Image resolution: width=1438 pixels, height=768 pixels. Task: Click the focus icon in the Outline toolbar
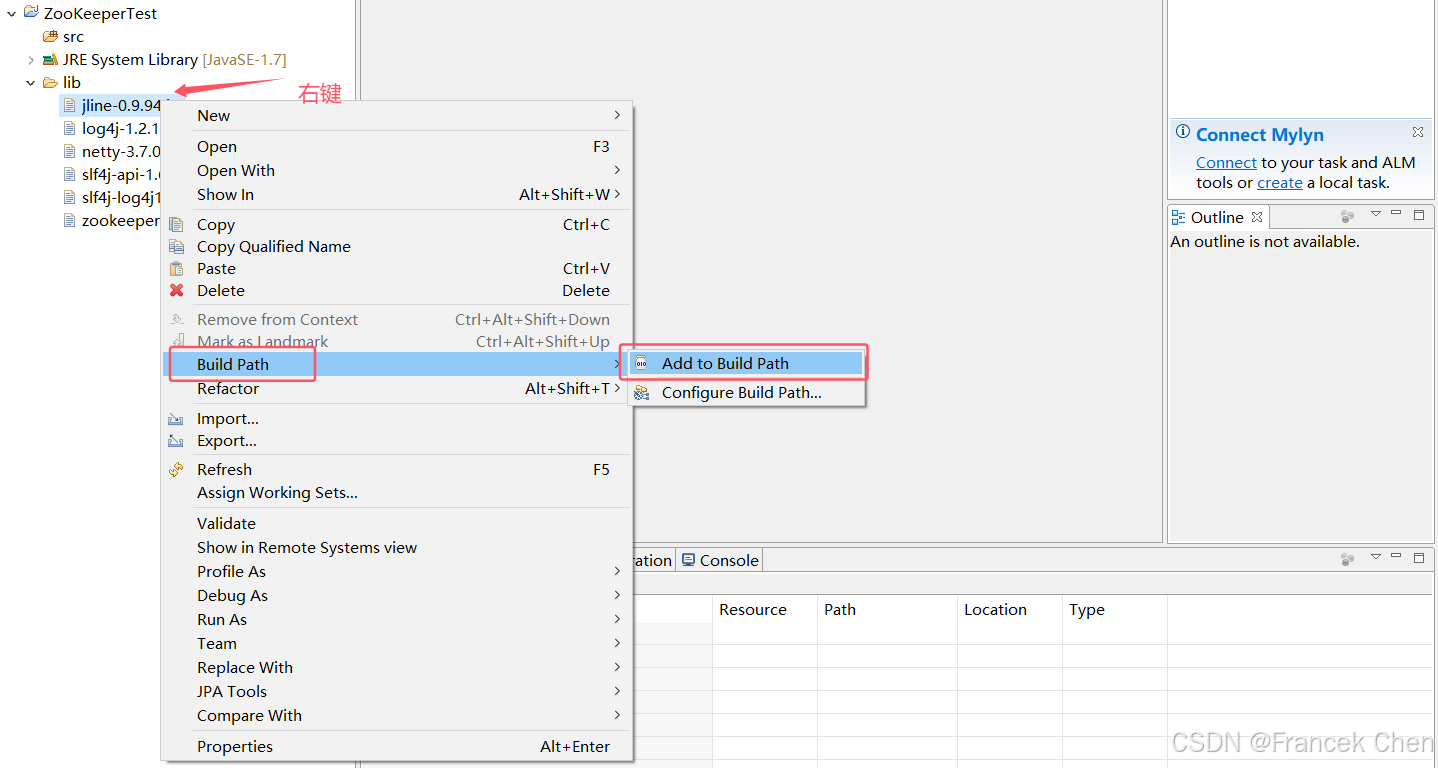[x=1347, y=216]
